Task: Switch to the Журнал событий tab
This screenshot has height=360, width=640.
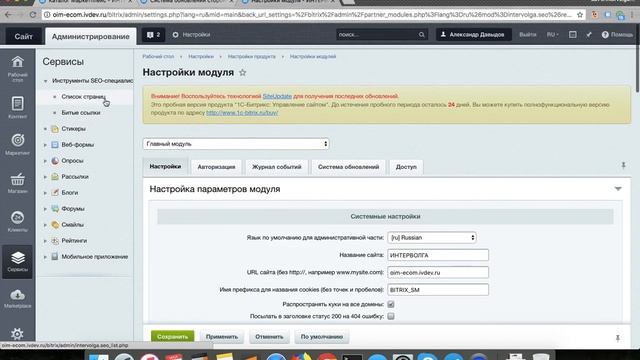Action: [277, 167]
